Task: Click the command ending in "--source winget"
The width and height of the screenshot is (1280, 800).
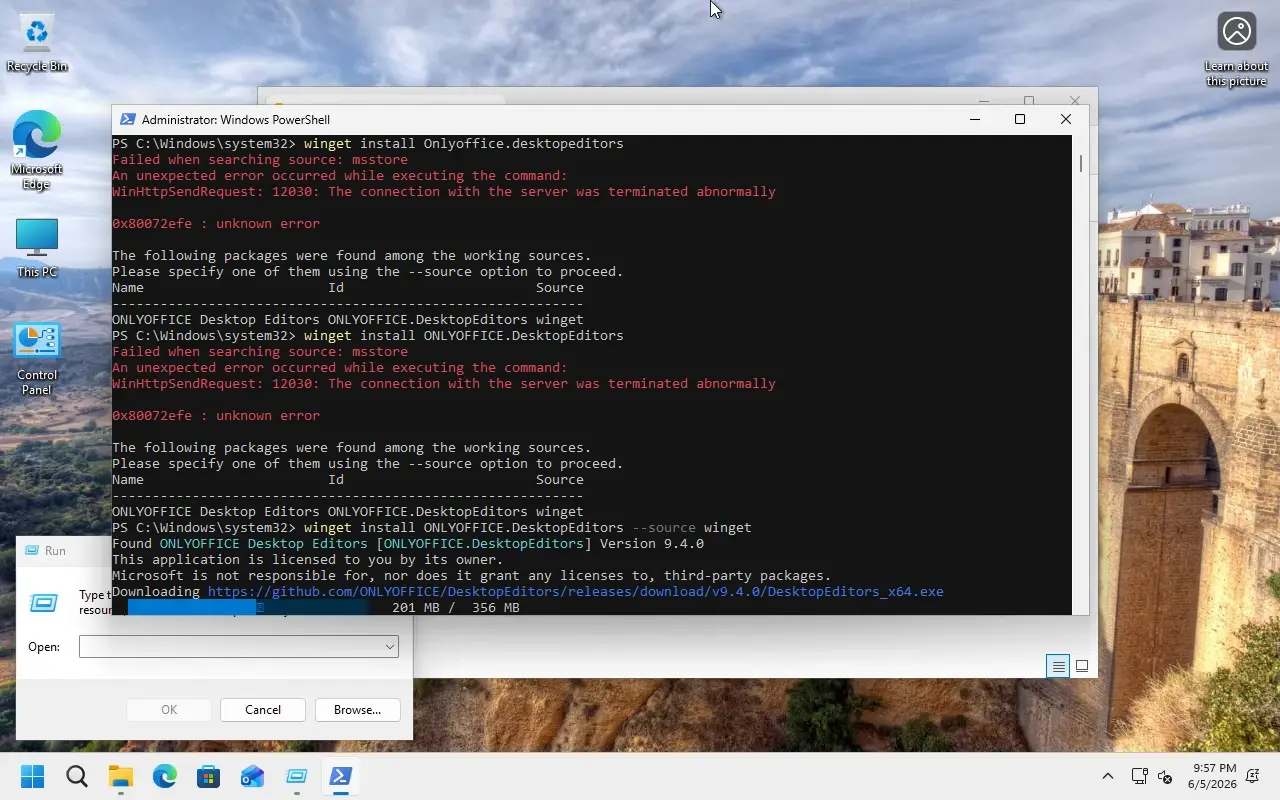Action: pyautogui.click(x=528, y=528)
